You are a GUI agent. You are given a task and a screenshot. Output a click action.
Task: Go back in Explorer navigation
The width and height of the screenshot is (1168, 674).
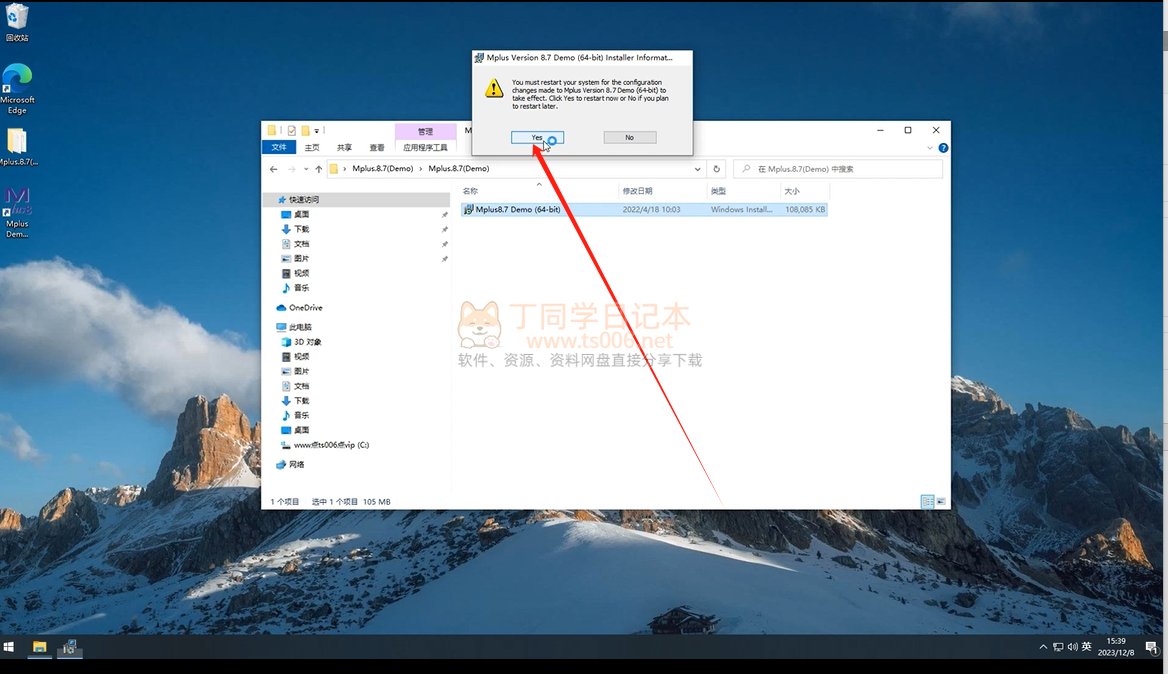[273, 169]
